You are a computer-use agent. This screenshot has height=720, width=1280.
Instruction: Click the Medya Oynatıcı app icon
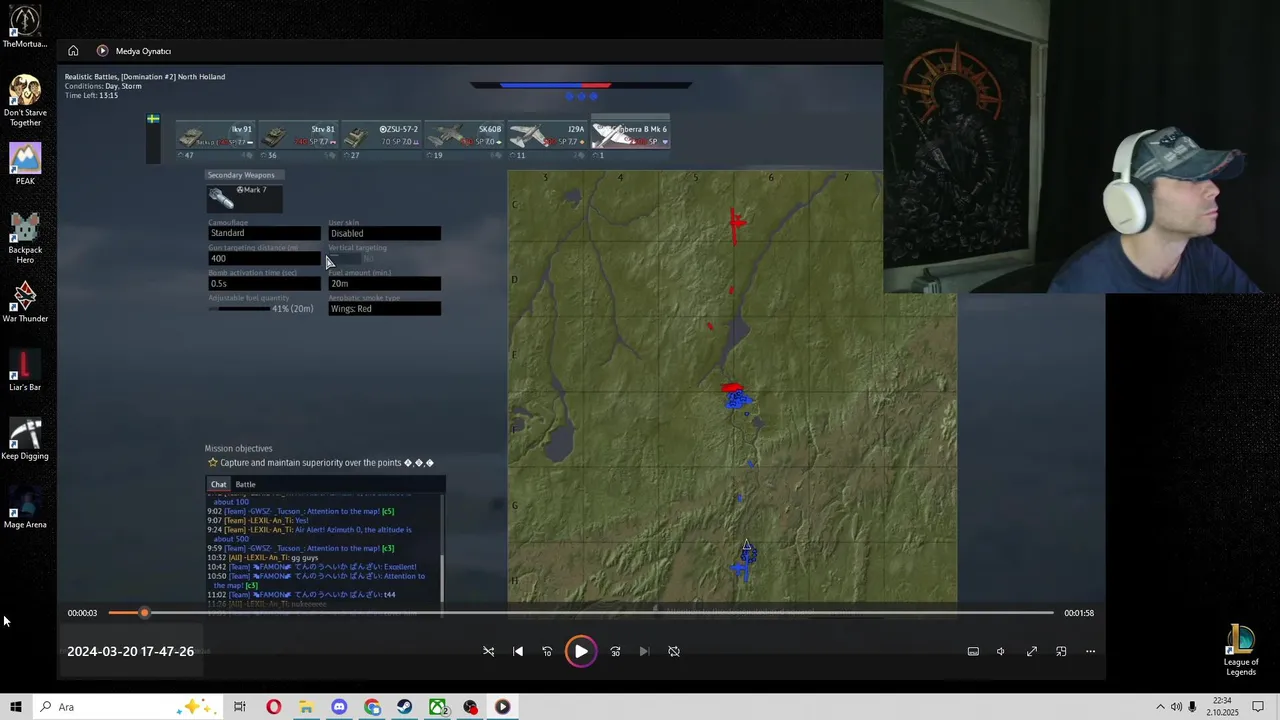(102, 51)
